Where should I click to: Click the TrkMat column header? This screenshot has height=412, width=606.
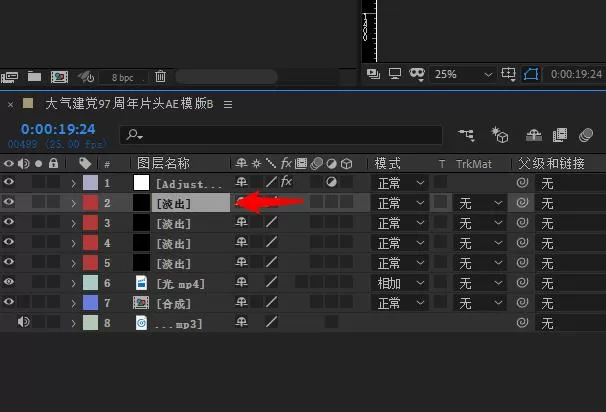tap(474, 164)
